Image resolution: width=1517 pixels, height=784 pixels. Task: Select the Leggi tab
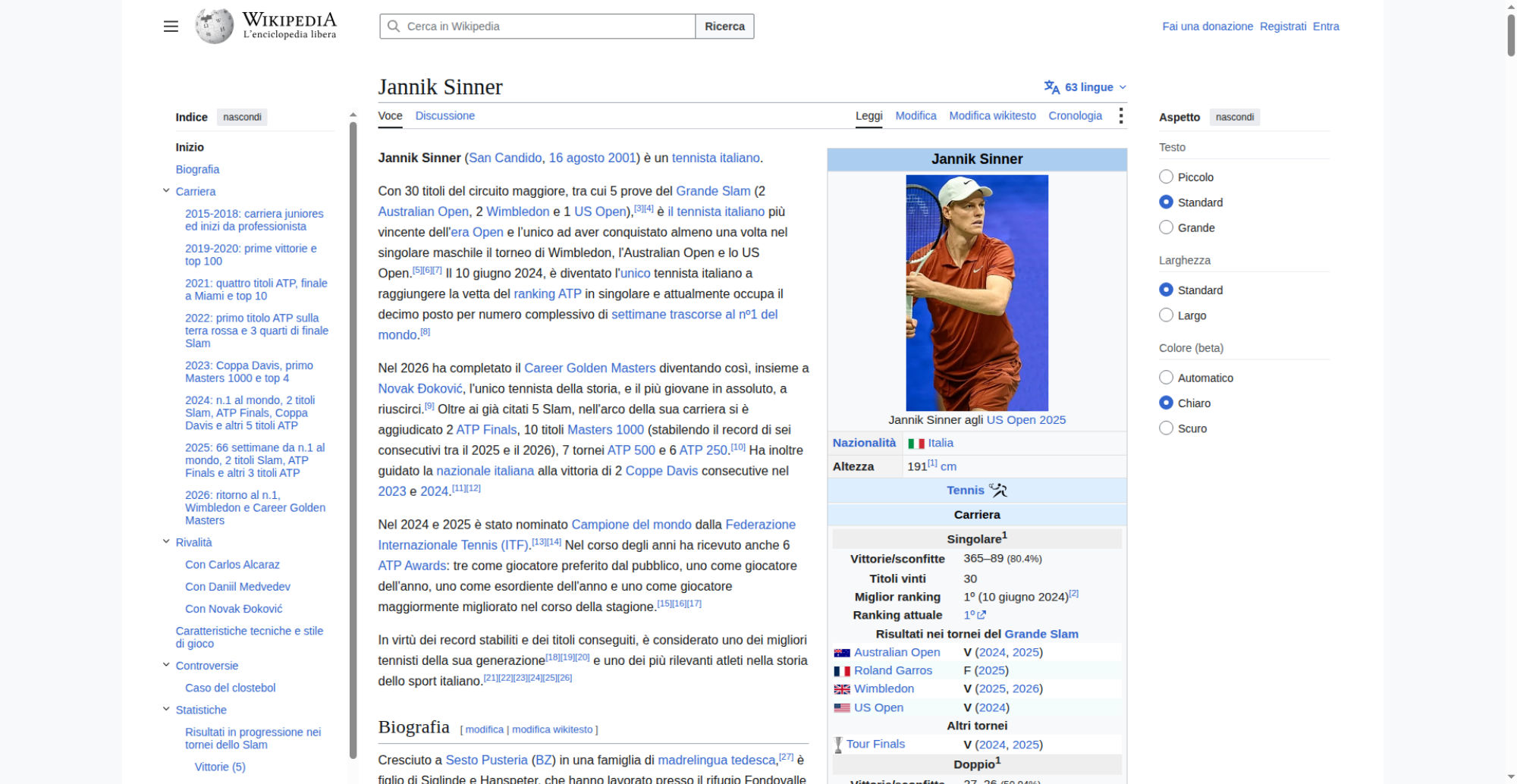pos(869,116)
